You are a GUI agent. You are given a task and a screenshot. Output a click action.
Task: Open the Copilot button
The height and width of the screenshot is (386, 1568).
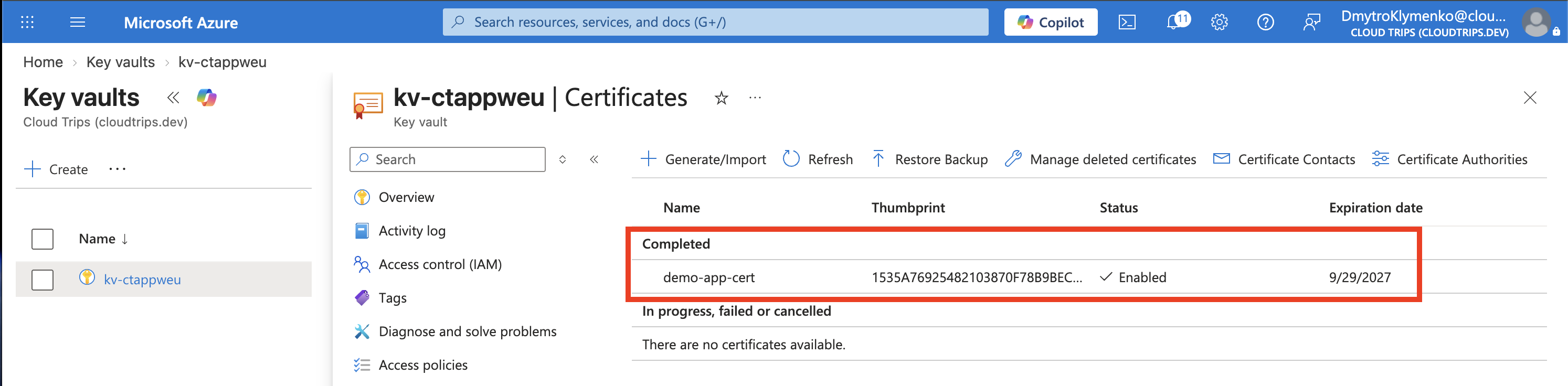point(1051,22)
